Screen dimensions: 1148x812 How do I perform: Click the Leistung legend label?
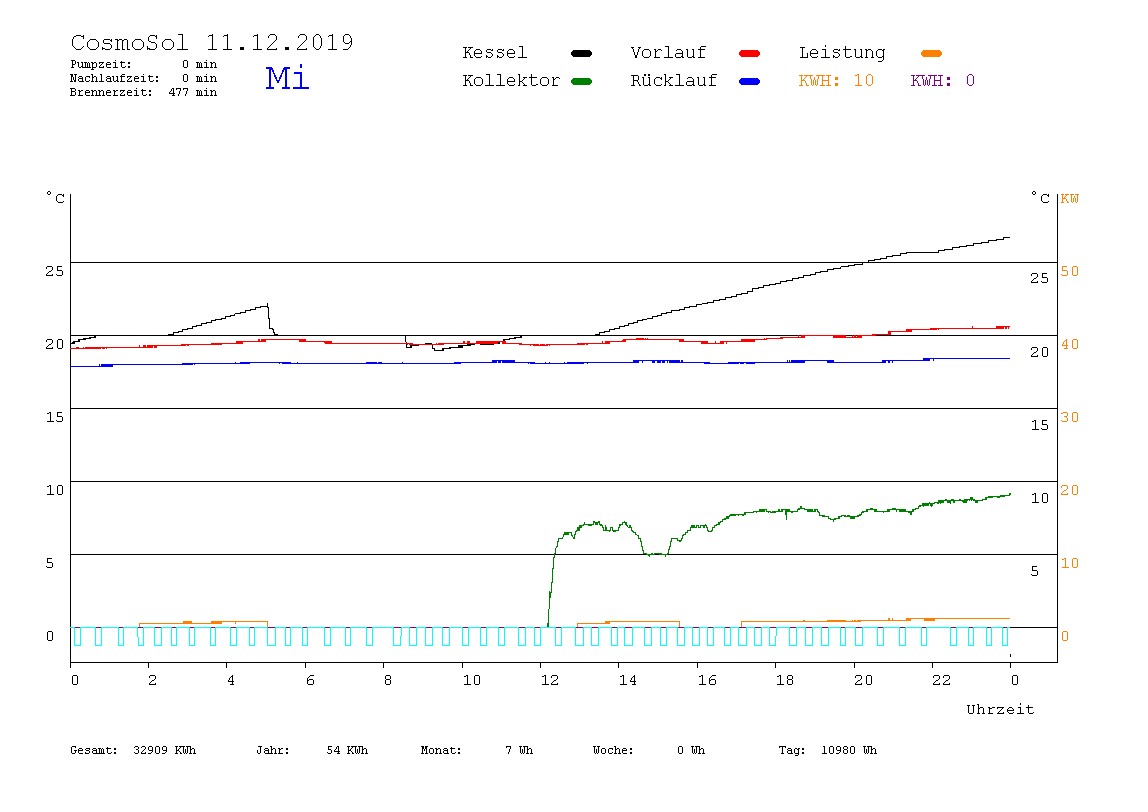(842, 53)
